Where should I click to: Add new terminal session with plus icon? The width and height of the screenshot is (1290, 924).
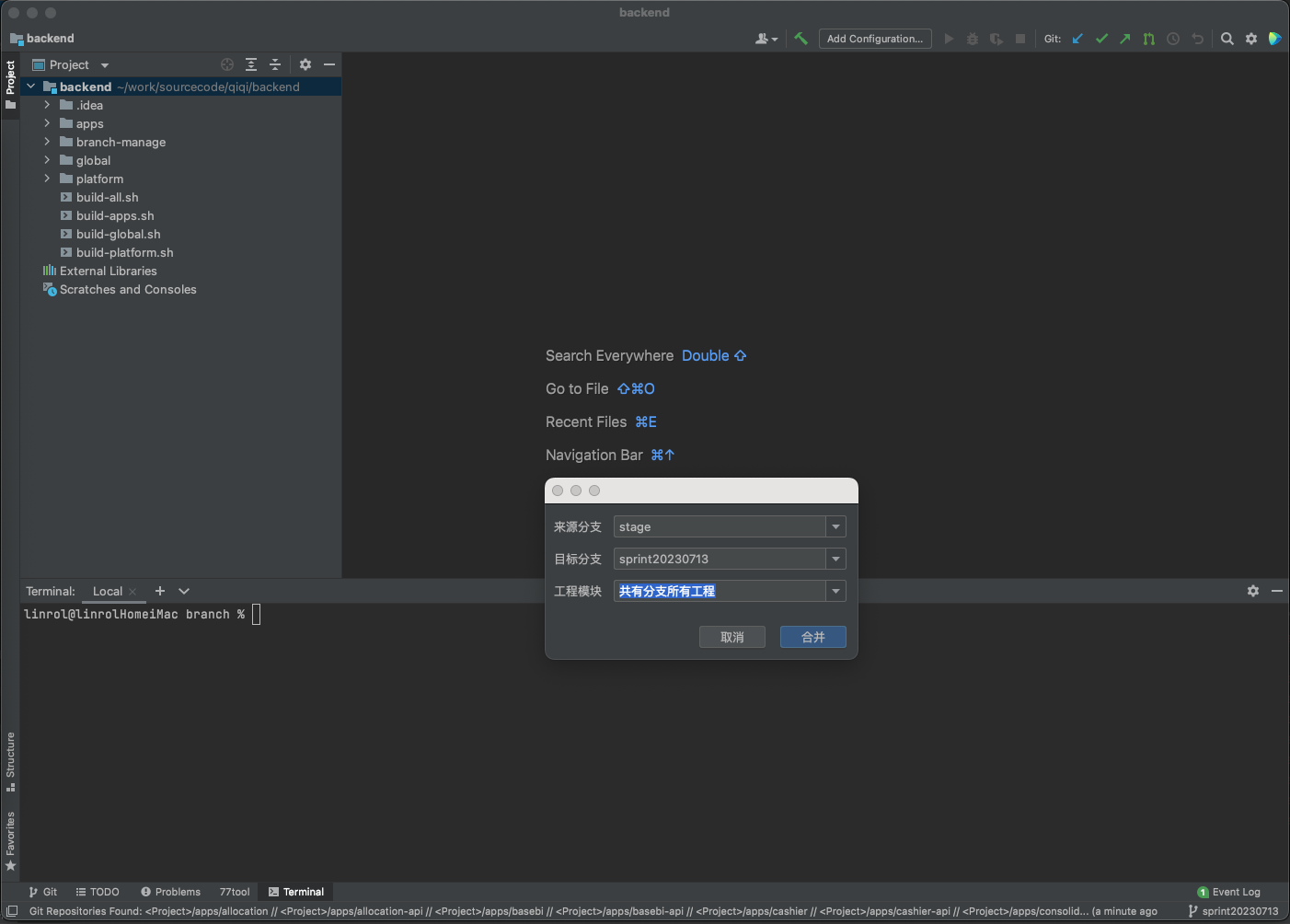(x=160, y=591)
